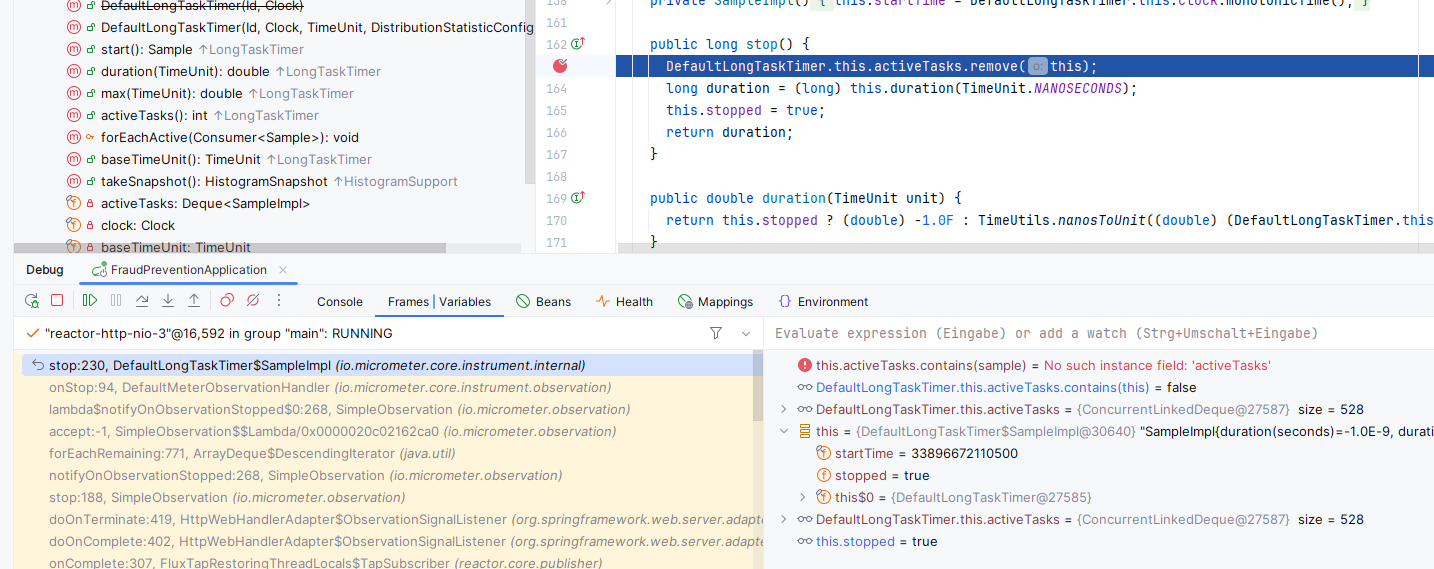Click the Rerun debug session icon
Viewport: 1434px width, 569px height.
[32, 301]
